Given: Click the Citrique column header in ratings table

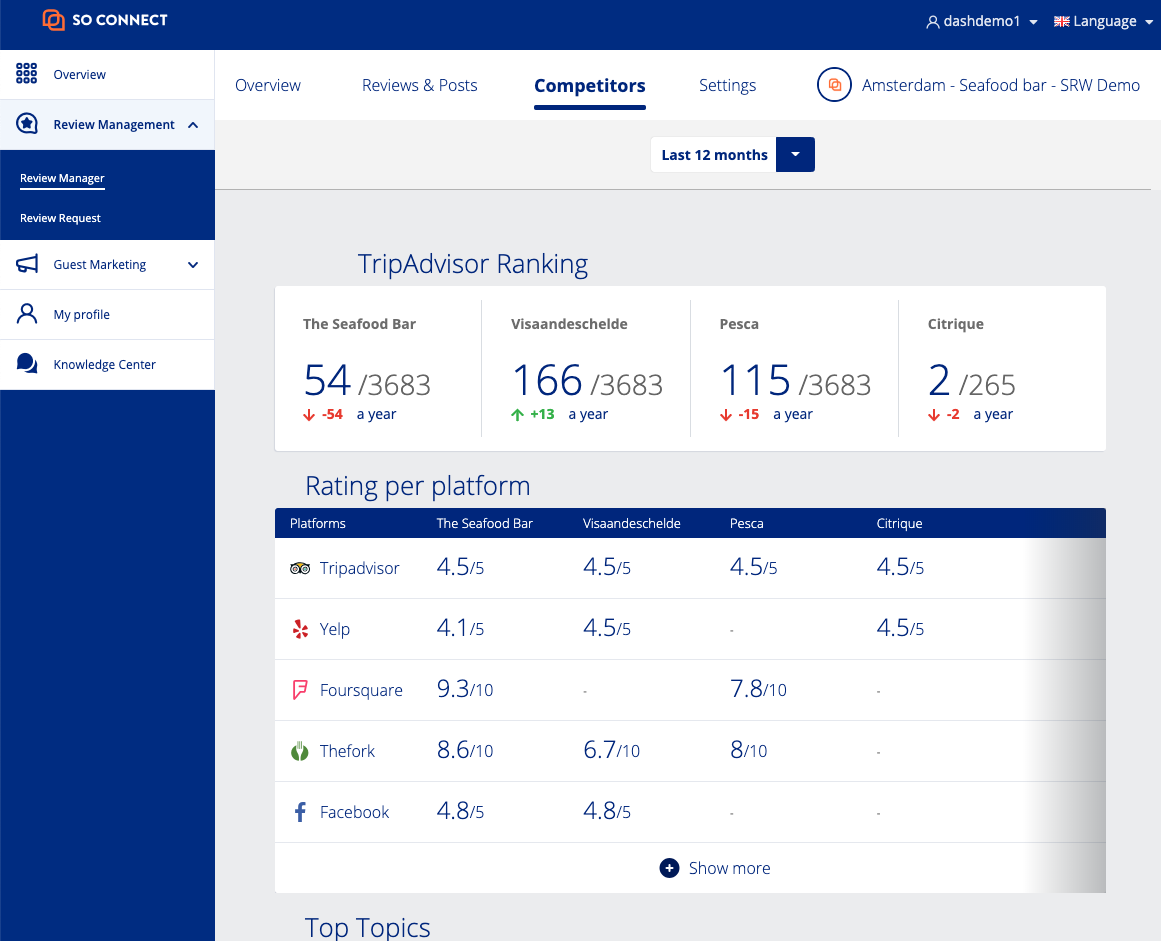Looking at the screenshot, I should [x=899, y=523].
